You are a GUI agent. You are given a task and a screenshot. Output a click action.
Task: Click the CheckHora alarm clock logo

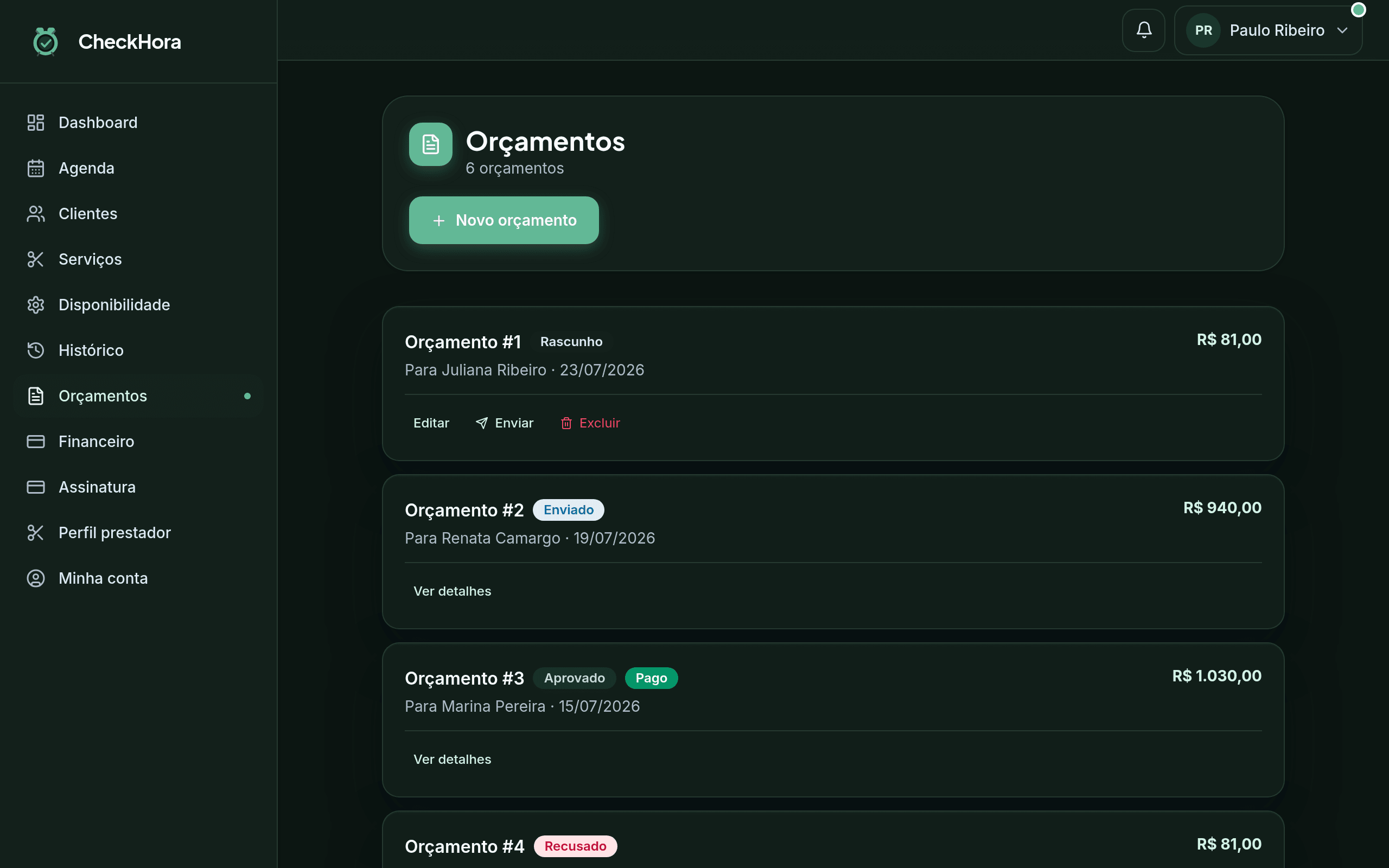46,41
